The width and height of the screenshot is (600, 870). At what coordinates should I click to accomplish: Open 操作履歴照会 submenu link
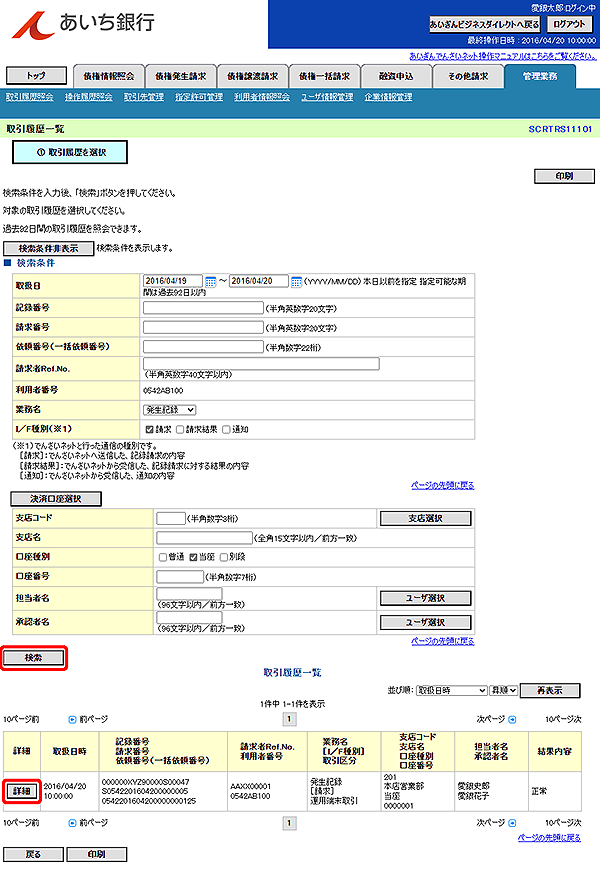tap(89, 97)
